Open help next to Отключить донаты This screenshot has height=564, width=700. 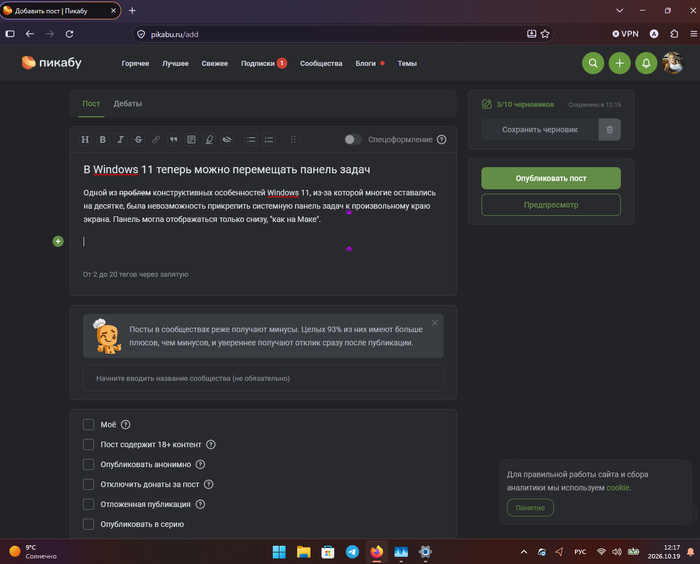point(208,485)
